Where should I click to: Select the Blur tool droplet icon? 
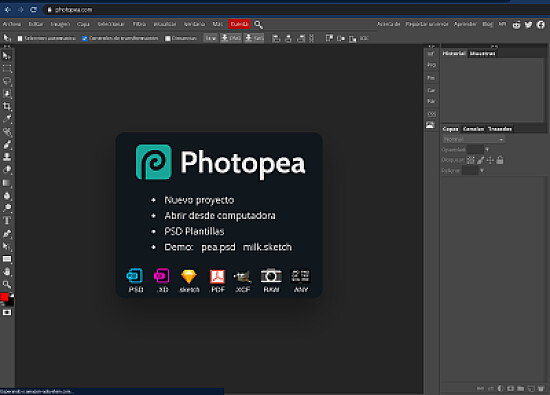7,195
